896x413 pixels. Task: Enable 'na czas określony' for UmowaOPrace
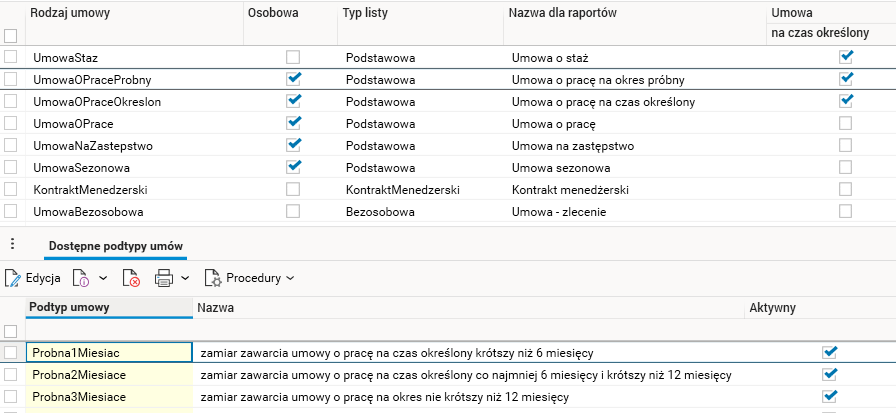point(846,123)
